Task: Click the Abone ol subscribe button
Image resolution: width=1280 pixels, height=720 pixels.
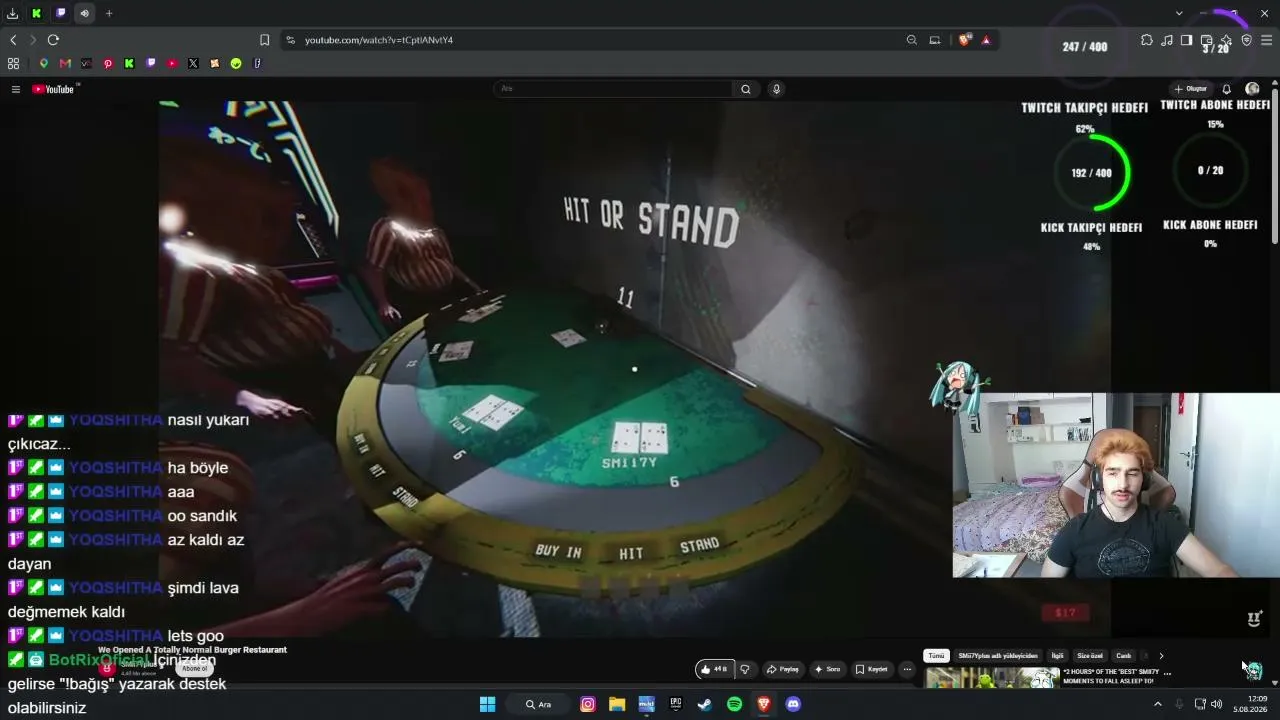Action: coord(195,668)
